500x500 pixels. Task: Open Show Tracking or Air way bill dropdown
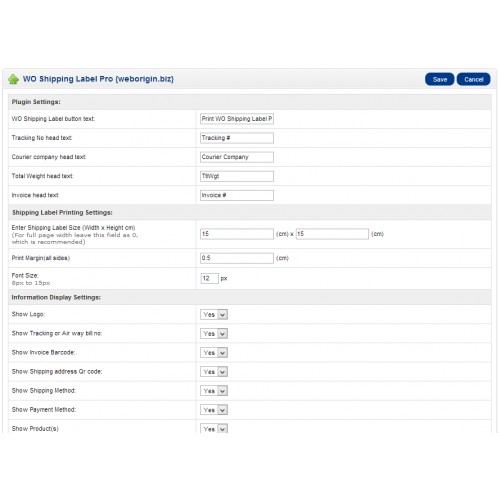[x=214, y=334]
